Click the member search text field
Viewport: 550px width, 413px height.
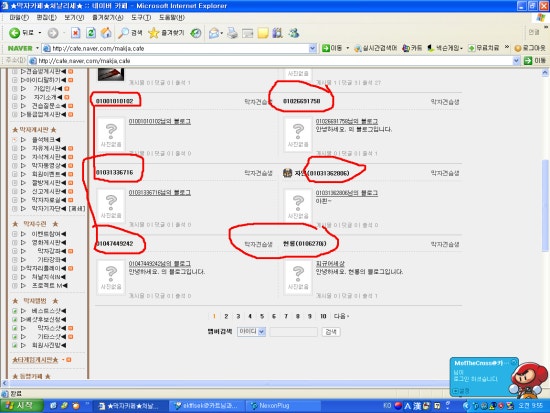pyautogui.click(x=294, y=332)
